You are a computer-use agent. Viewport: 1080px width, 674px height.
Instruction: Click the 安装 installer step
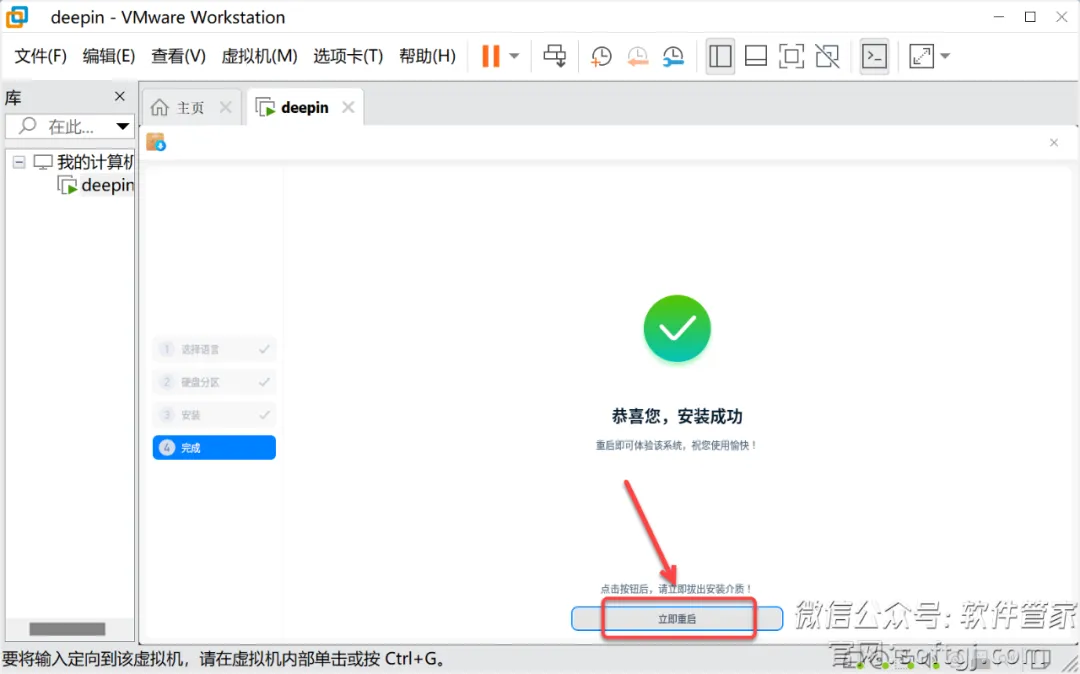point(214,415)
